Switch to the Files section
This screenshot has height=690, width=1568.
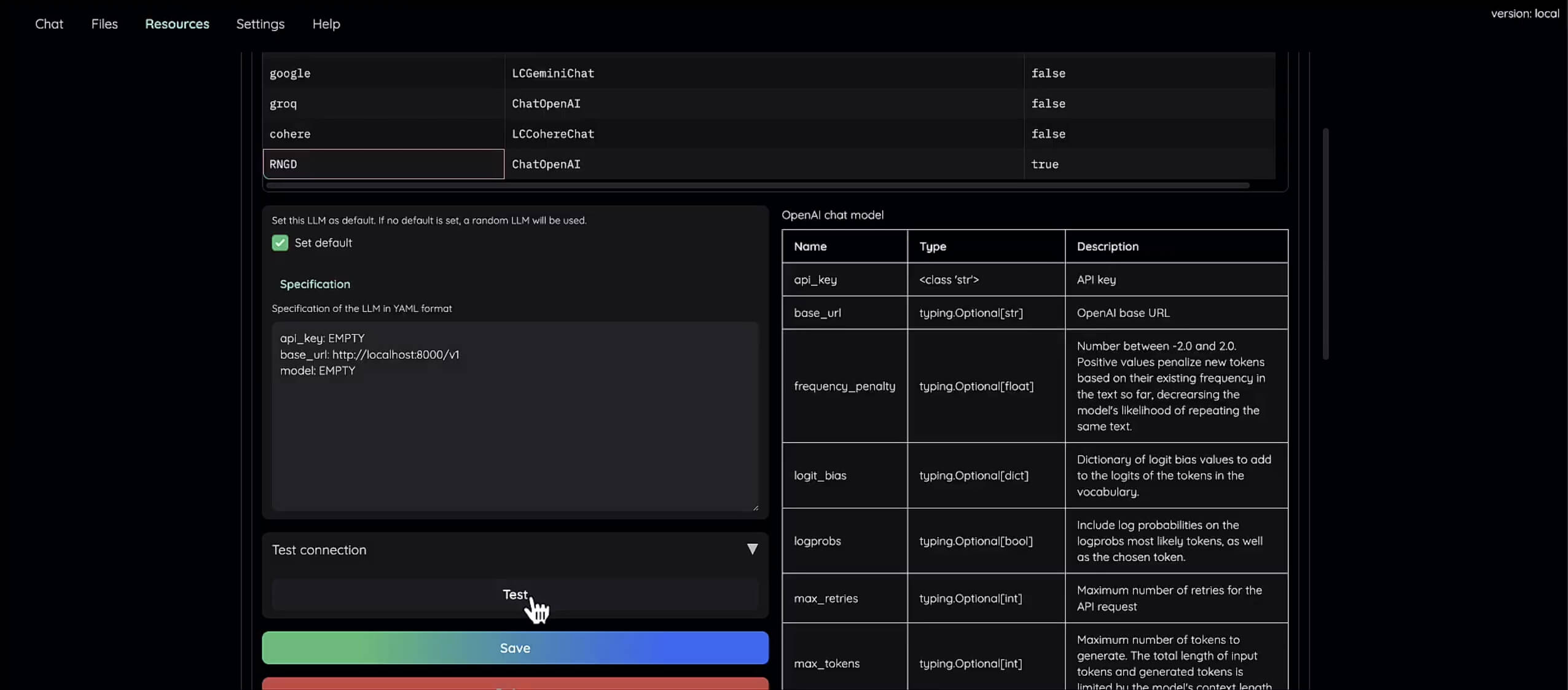(104, 23)
